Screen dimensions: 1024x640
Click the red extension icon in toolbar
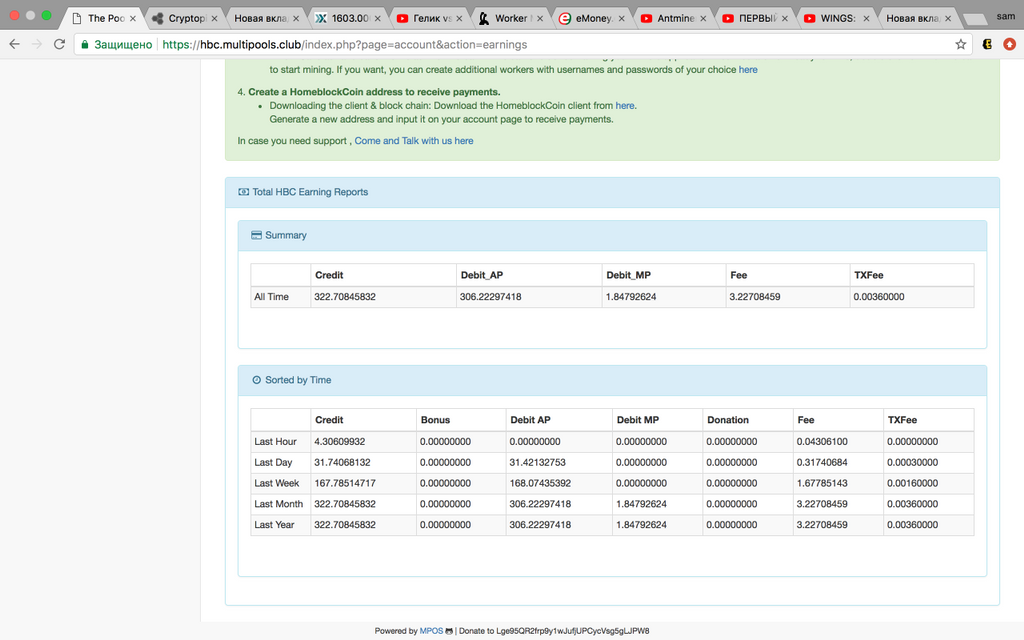pyautogui.click(x=1009, y=44)
